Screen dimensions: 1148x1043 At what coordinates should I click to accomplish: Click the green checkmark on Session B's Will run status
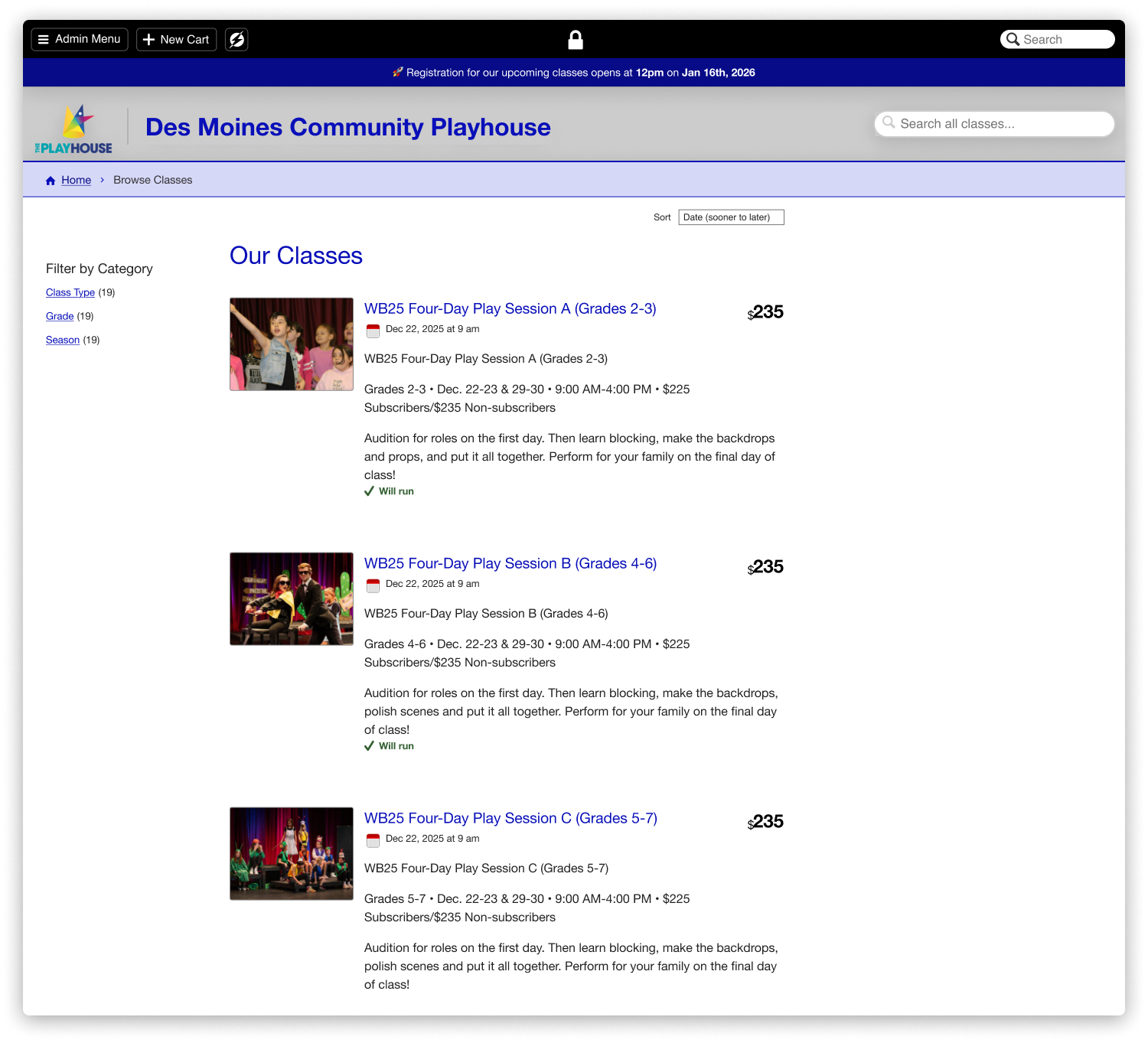pyautogui.click(x=369, y=745)
